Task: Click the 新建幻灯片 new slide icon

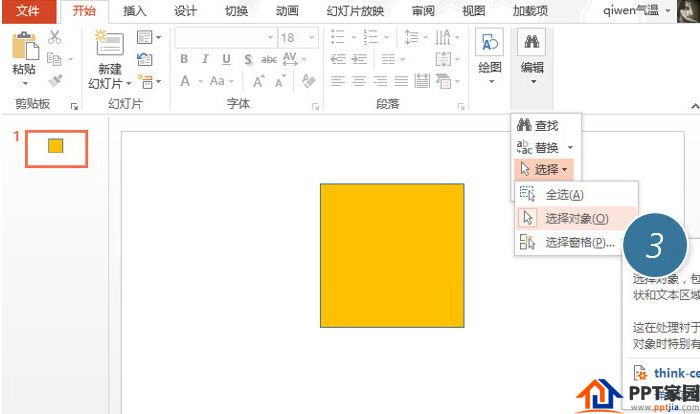Action: (x=109, y=44)
